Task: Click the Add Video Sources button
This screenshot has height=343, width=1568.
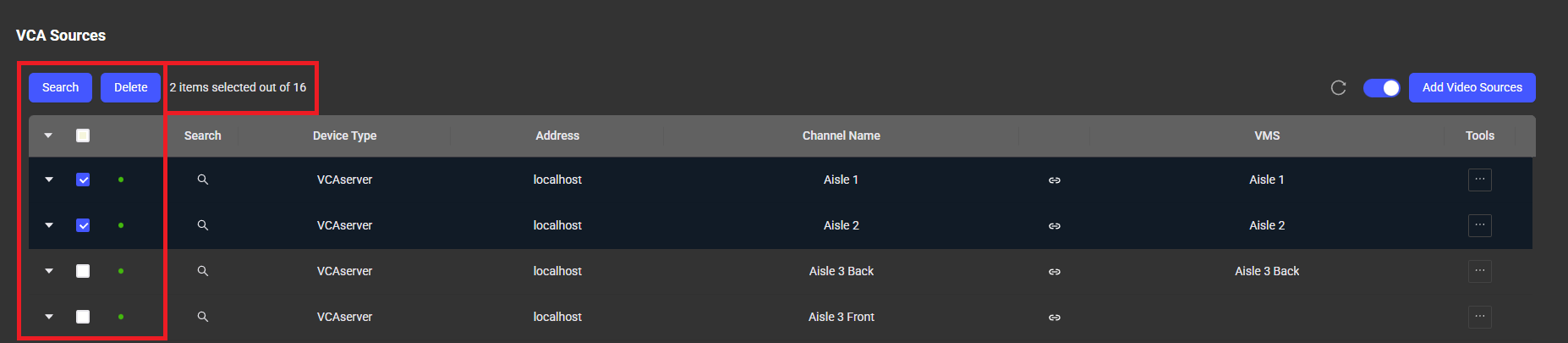Action: (x=1472, y=87)
